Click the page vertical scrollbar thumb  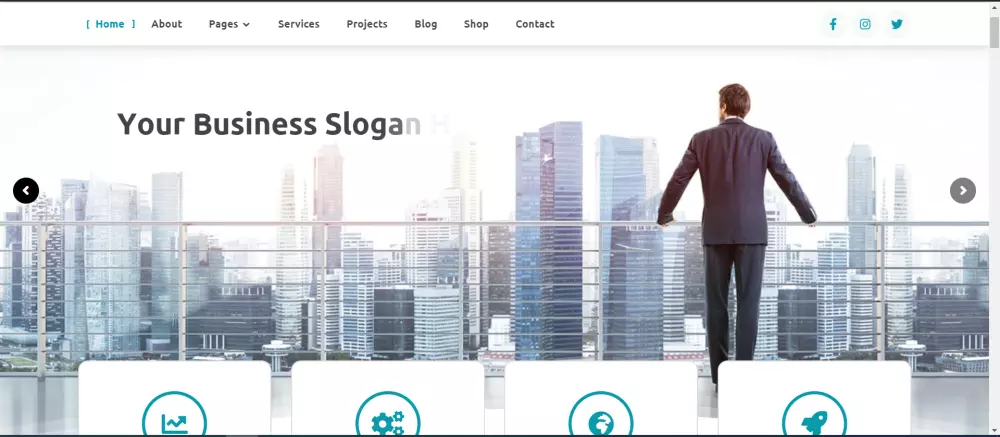[994, 31]
